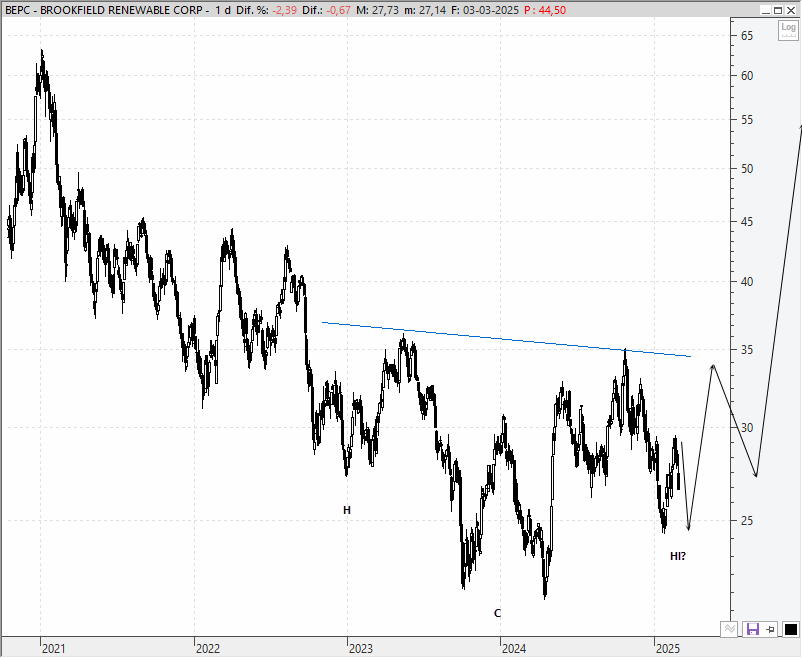The width and height of the screenshot is (802, 658).
Task: Click the 55 price axis label
Action: (747, 120)
